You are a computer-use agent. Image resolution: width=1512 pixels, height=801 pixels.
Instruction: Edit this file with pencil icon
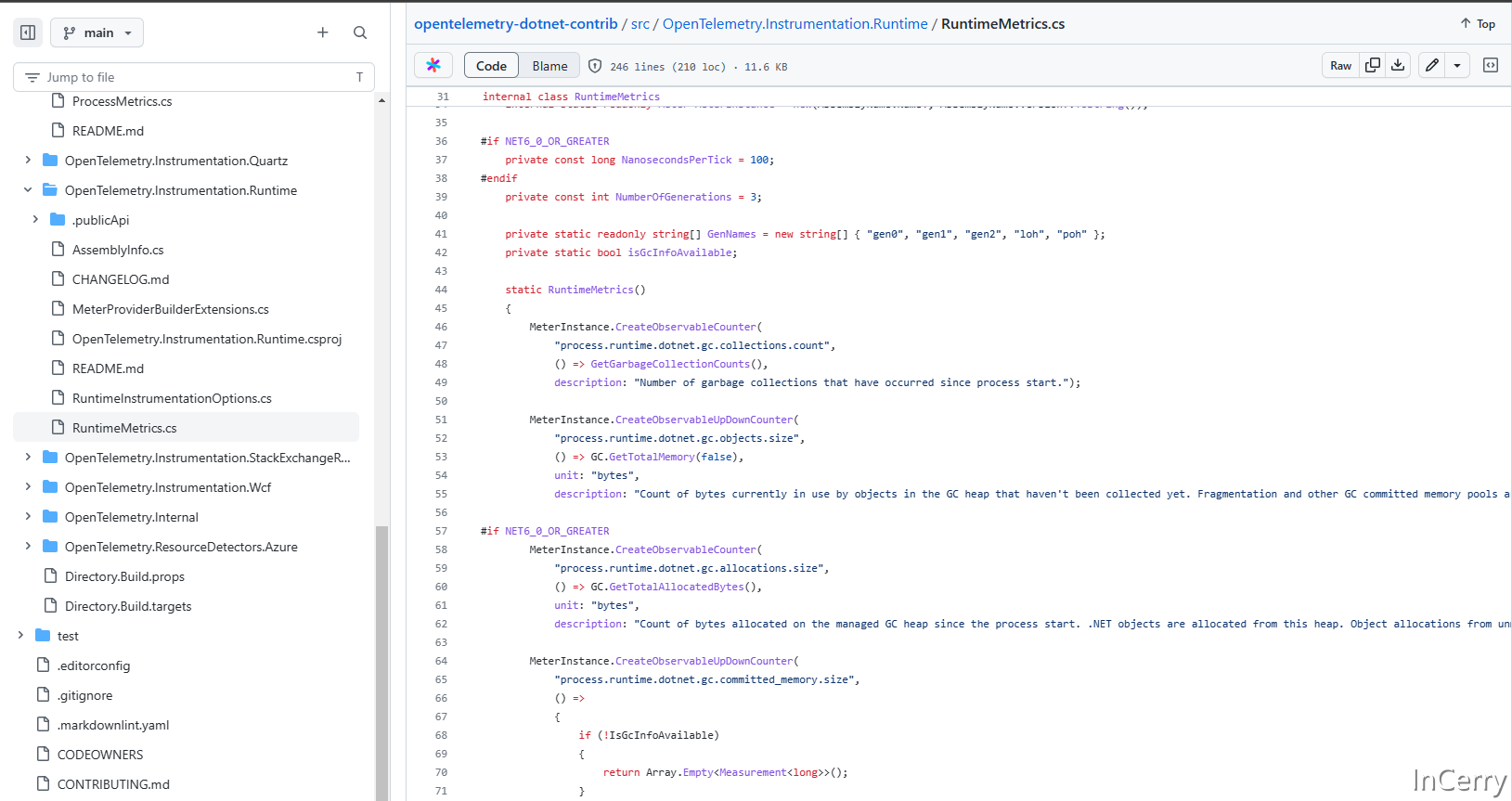click(x=1432, y=66)
